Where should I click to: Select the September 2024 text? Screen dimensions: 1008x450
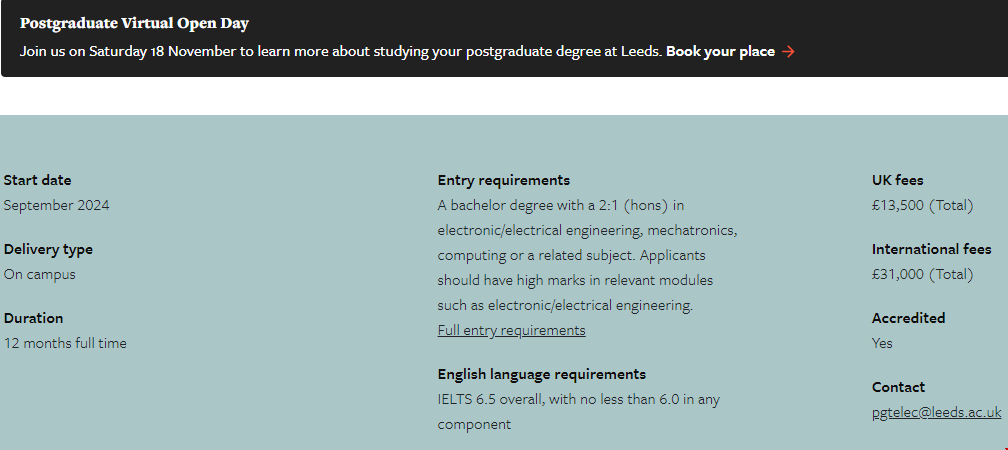click(x=56, y=205)
